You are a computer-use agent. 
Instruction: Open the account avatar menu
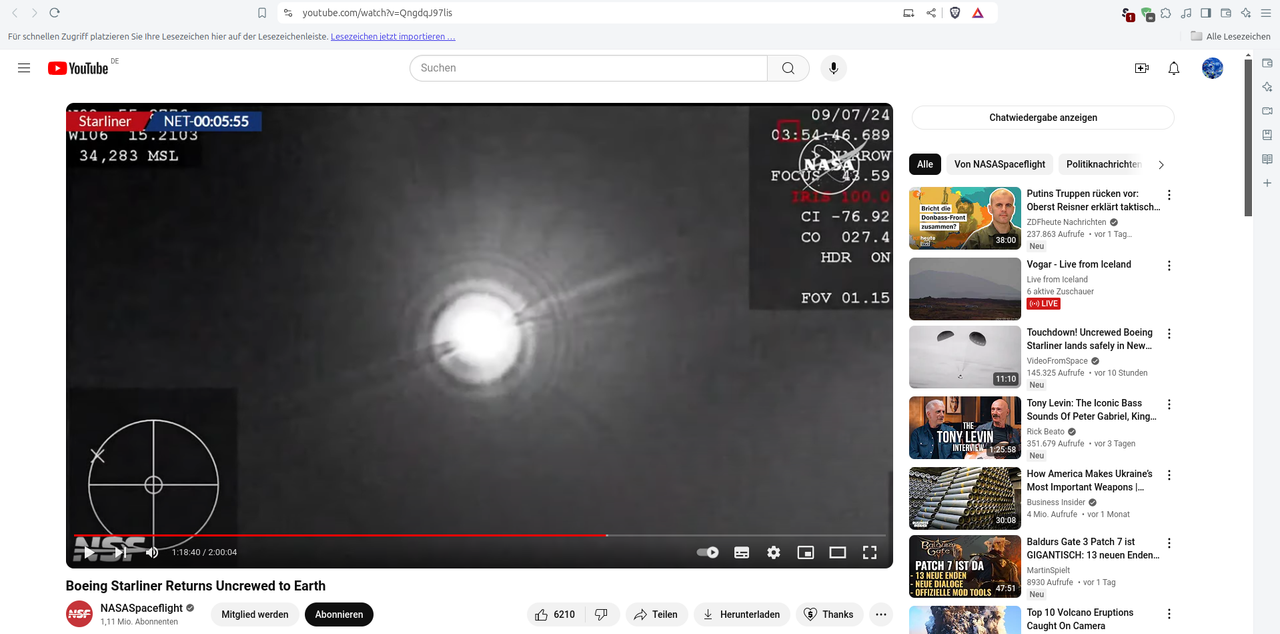(1212, 68)
